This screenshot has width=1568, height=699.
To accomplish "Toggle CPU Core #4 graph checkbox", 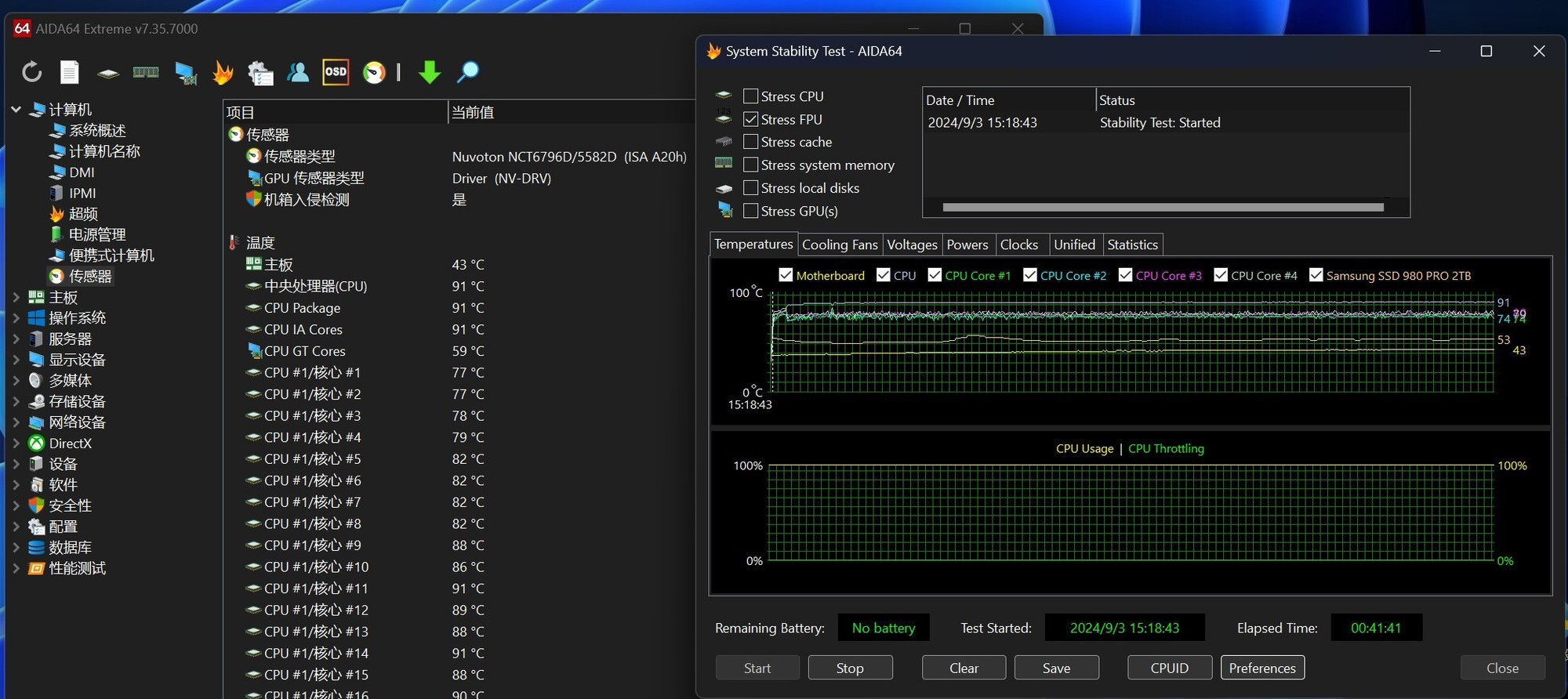I will [1221, 275].
